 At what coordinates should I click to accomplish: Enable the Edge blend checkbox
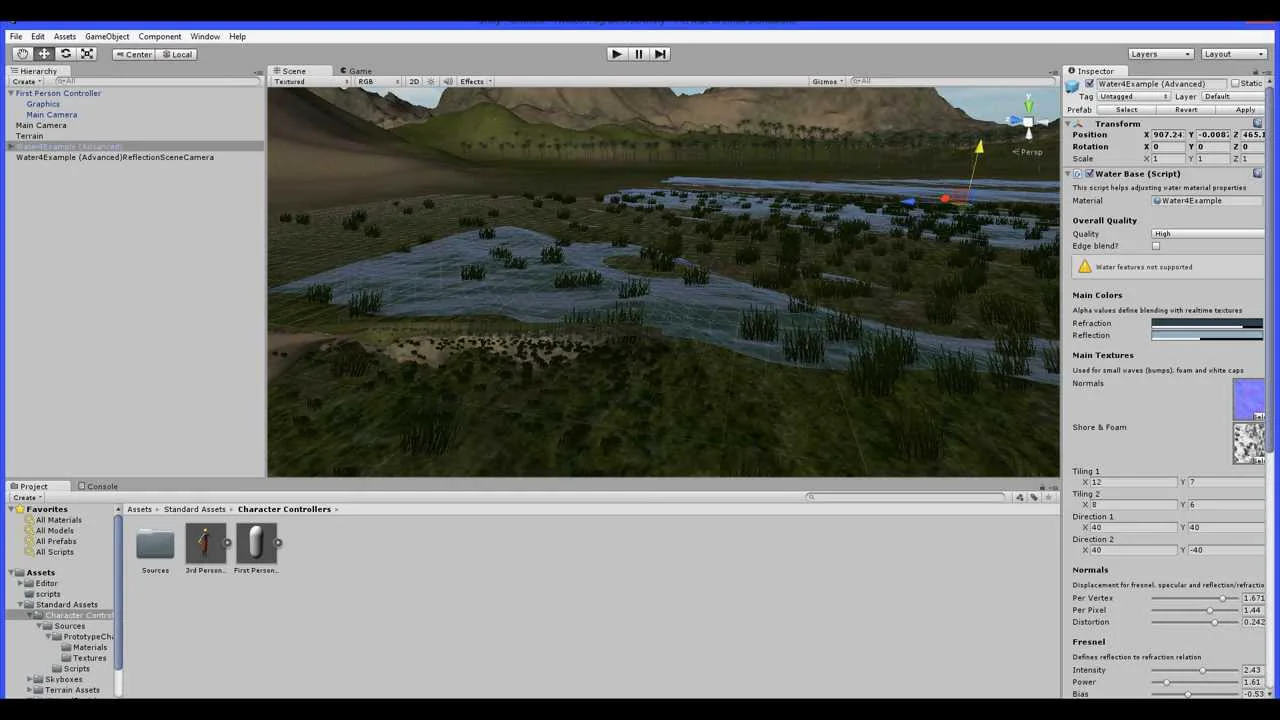pos(1156,246)
